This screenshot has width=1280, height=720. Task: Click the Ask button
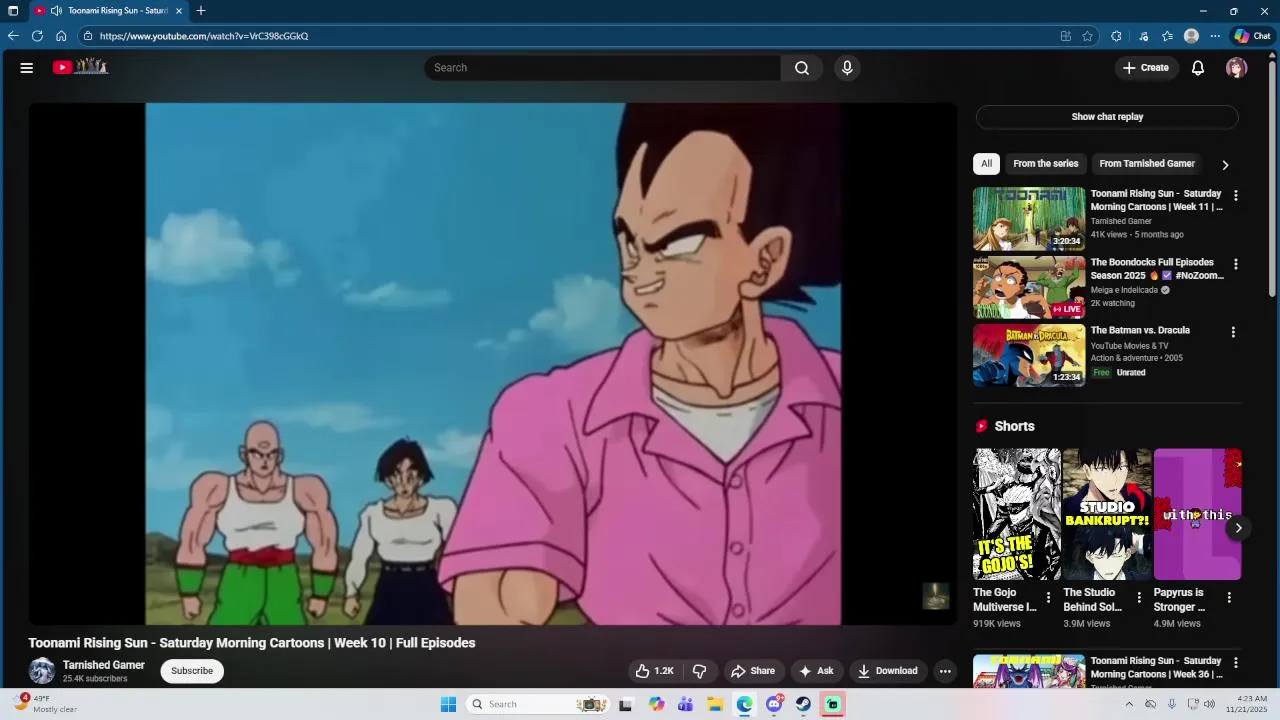817,671
